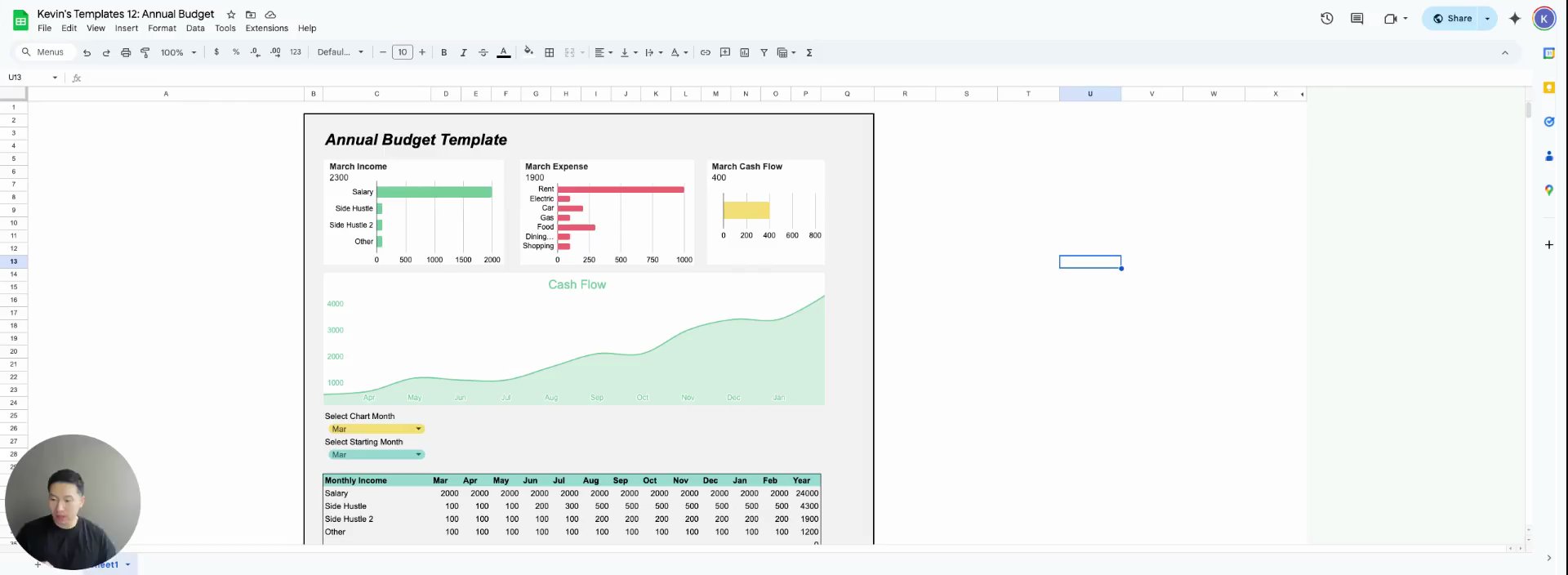Open the Tools menu
The height and width of the screenshot is (575, 1568).
(x=225, y=28)
